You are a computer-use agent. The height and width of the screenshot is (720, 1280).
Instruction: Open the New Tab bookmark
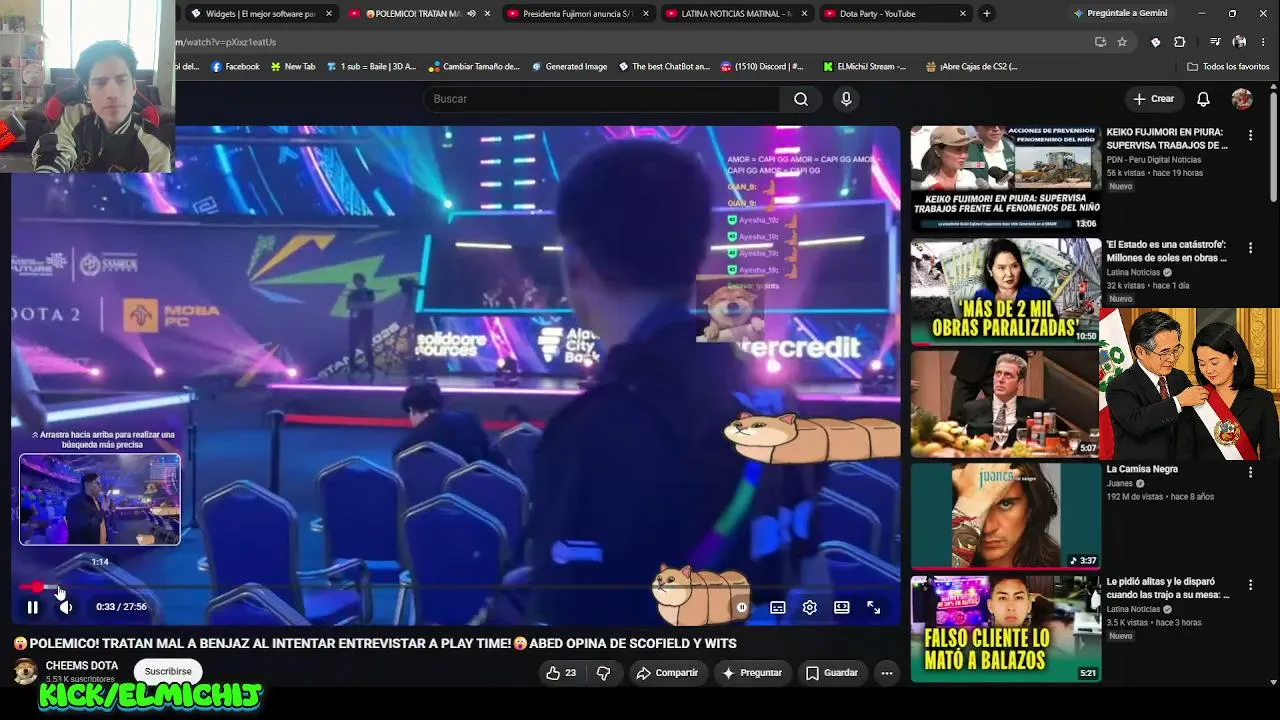click(x=292, y=67)
